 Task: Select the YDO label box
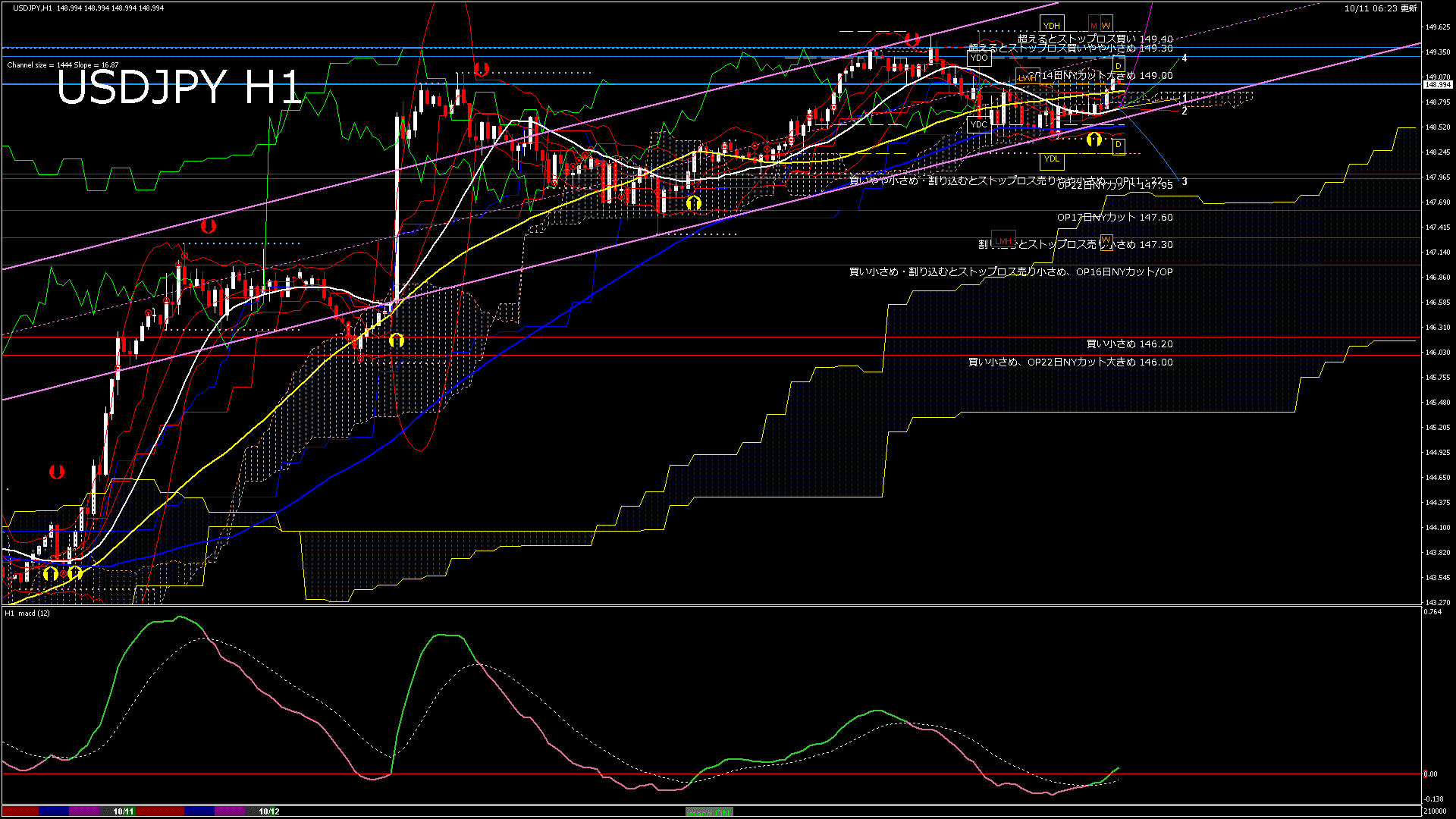point(979,58)
